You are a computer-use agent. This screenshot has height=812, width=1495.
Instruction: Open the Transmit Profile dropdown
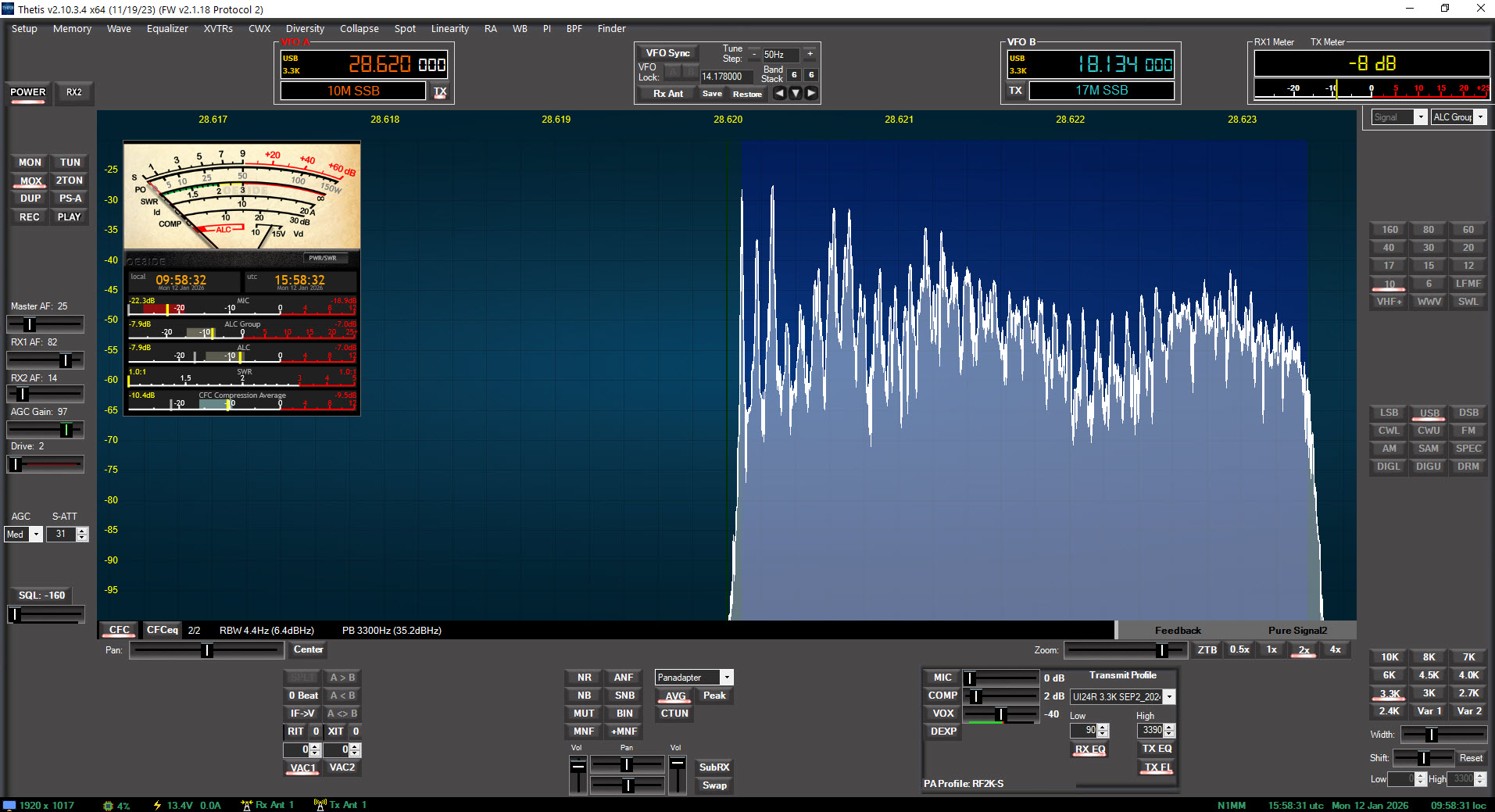click(x=1169, y=696)
